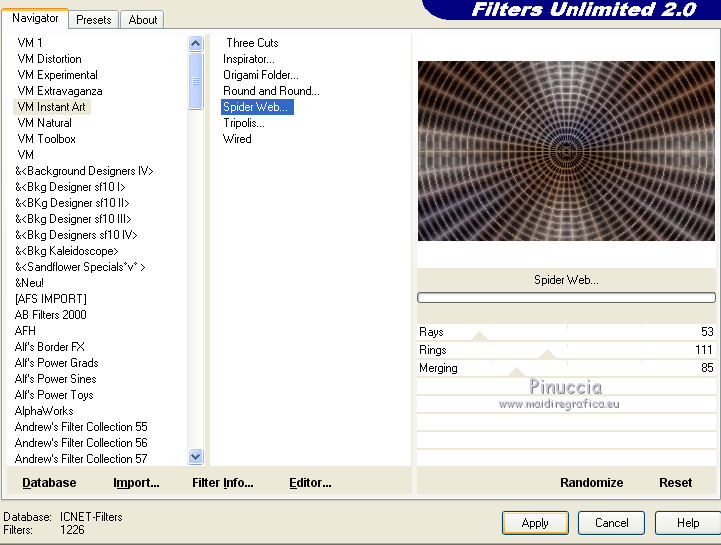Select &<Bkg Designer sf10 I> category
This screenshot has width=721, height=545.
click(x=70, y=187)
